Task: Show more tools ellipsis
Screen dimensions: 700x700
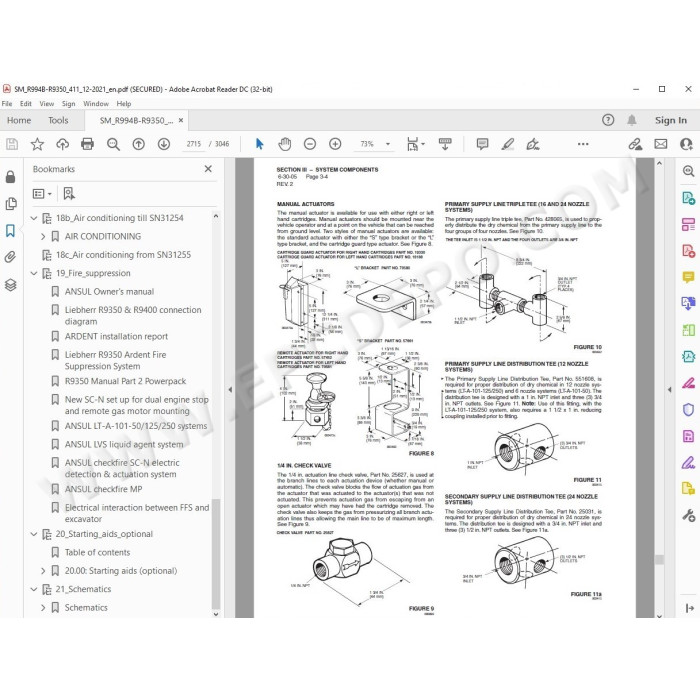Action: (583, 144)
